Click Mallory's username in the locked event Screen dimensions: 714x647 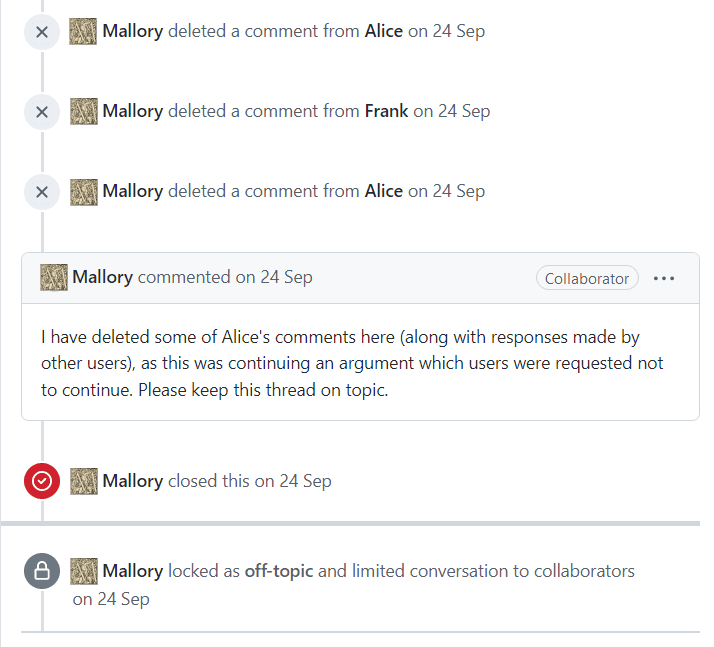pos(132,571)
